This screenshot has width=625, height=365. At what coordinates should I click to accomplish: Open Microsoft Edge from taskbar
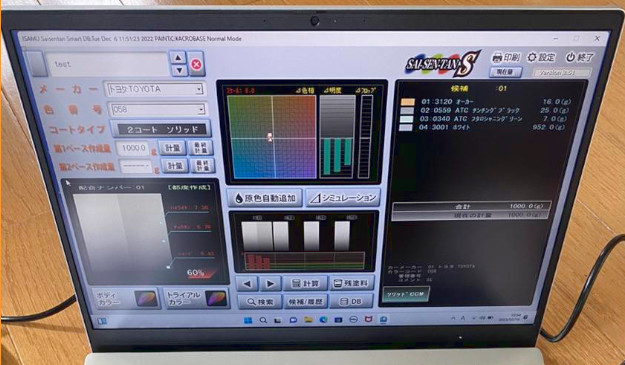click(x=323, y=320)
